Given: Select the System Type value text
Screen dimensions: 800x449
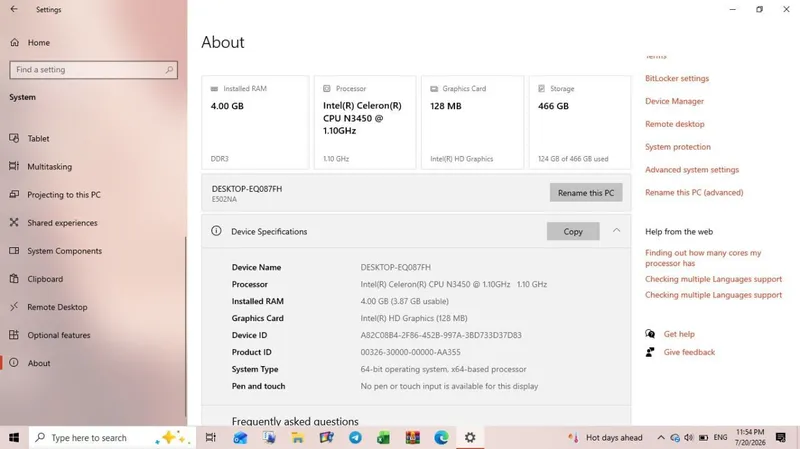Looking at the screenshot, I should click(443, 369).
